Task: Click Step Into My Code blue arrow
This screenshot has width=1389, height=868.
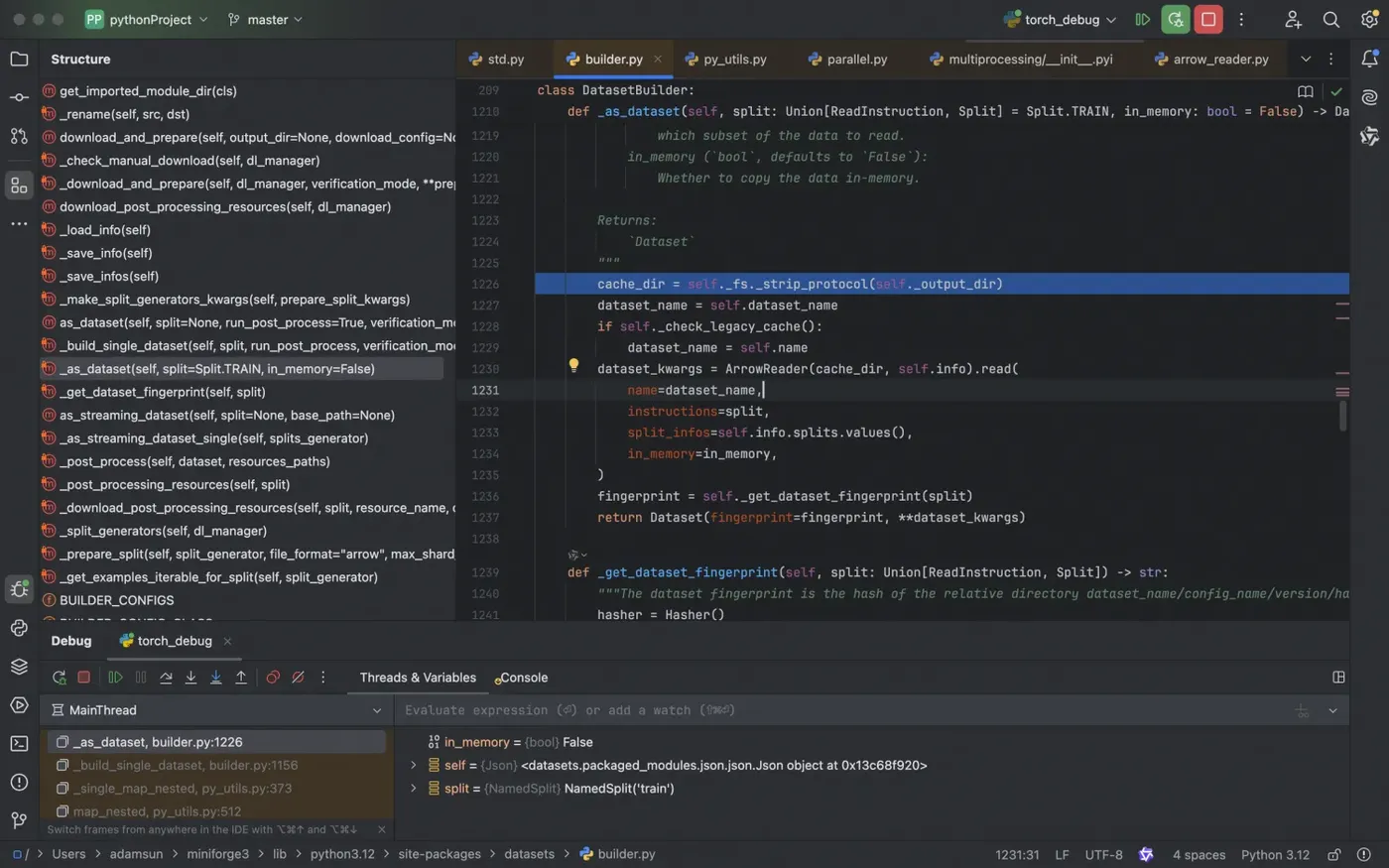Action: pyautogui.click(x=215, y=678)
